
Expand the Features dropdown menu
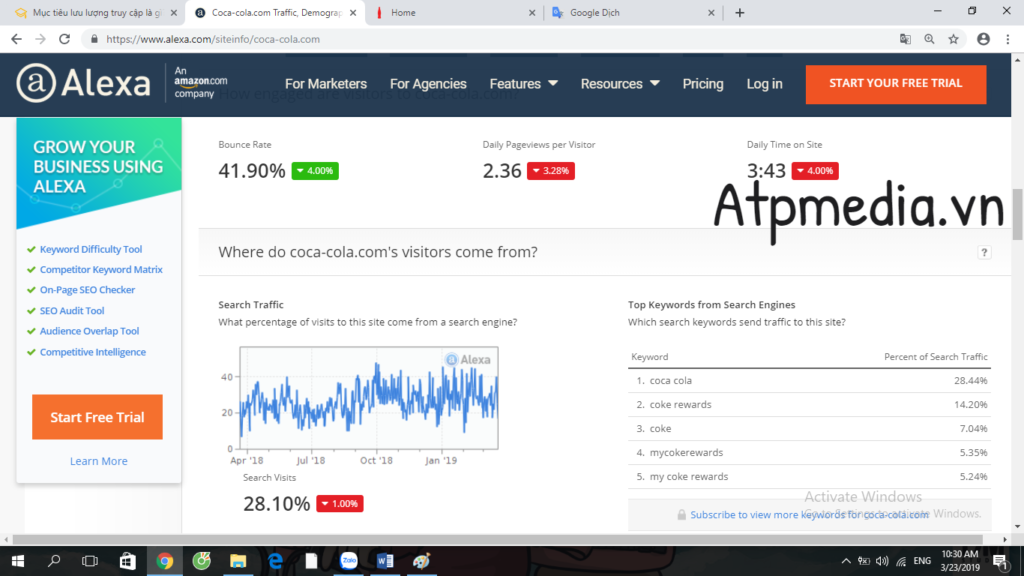(524, 84)
